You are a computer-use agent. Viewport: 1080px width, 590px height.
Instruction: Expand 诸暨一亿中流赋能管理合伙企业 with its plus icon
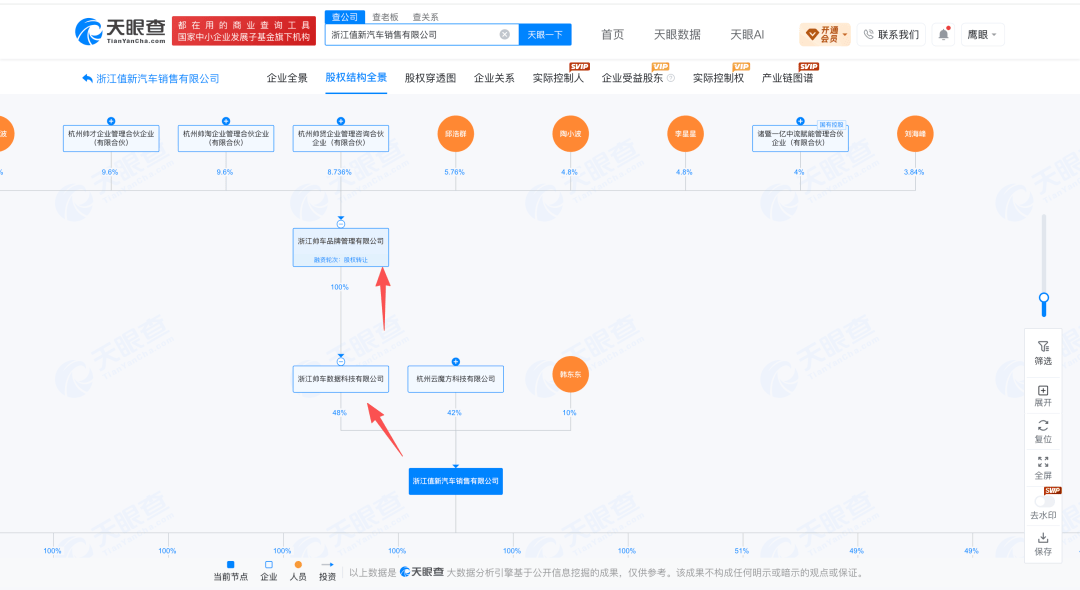tap(800, 121)
